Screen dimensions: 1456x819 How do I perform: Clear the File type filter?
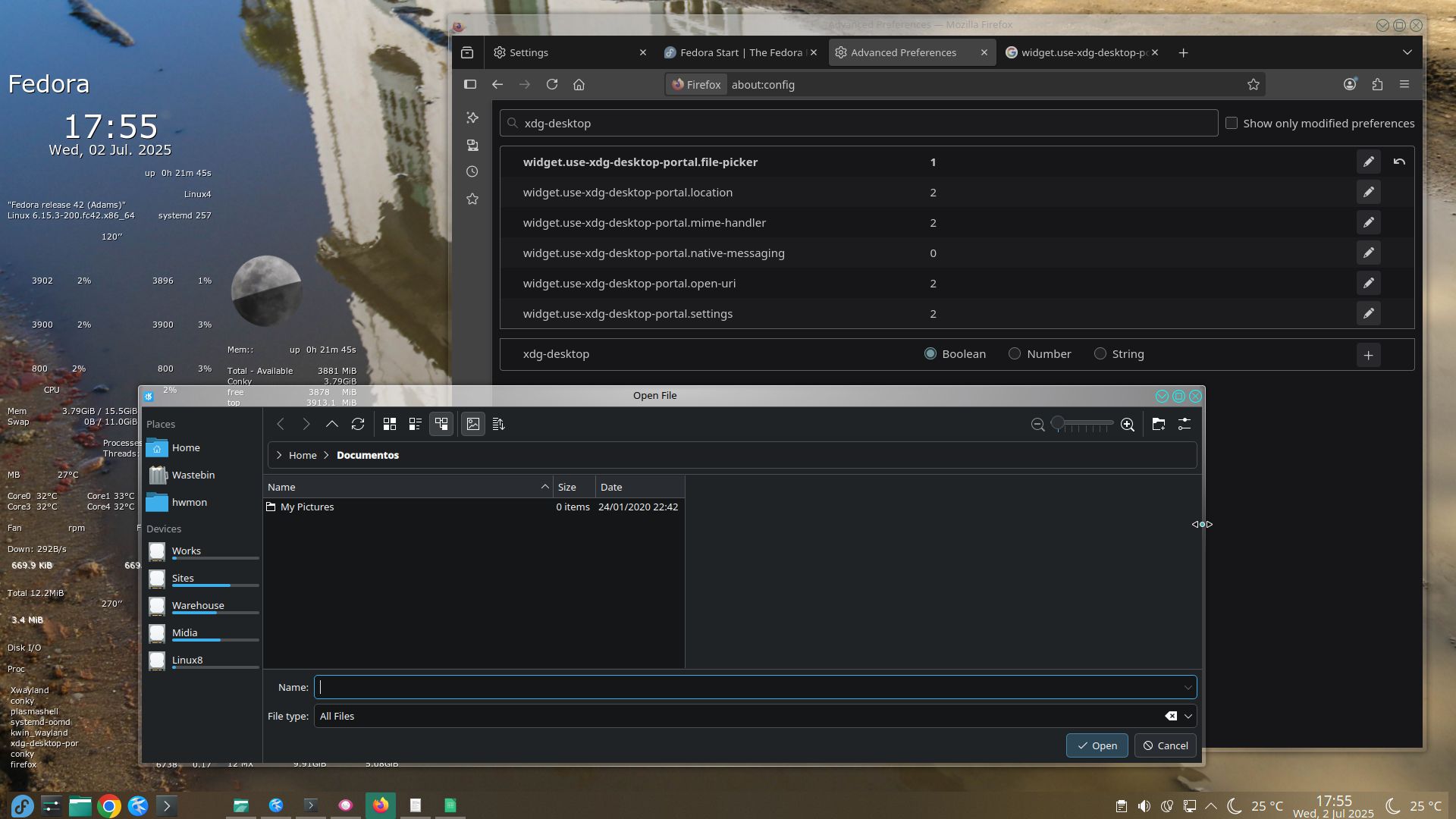[1171, 716]
